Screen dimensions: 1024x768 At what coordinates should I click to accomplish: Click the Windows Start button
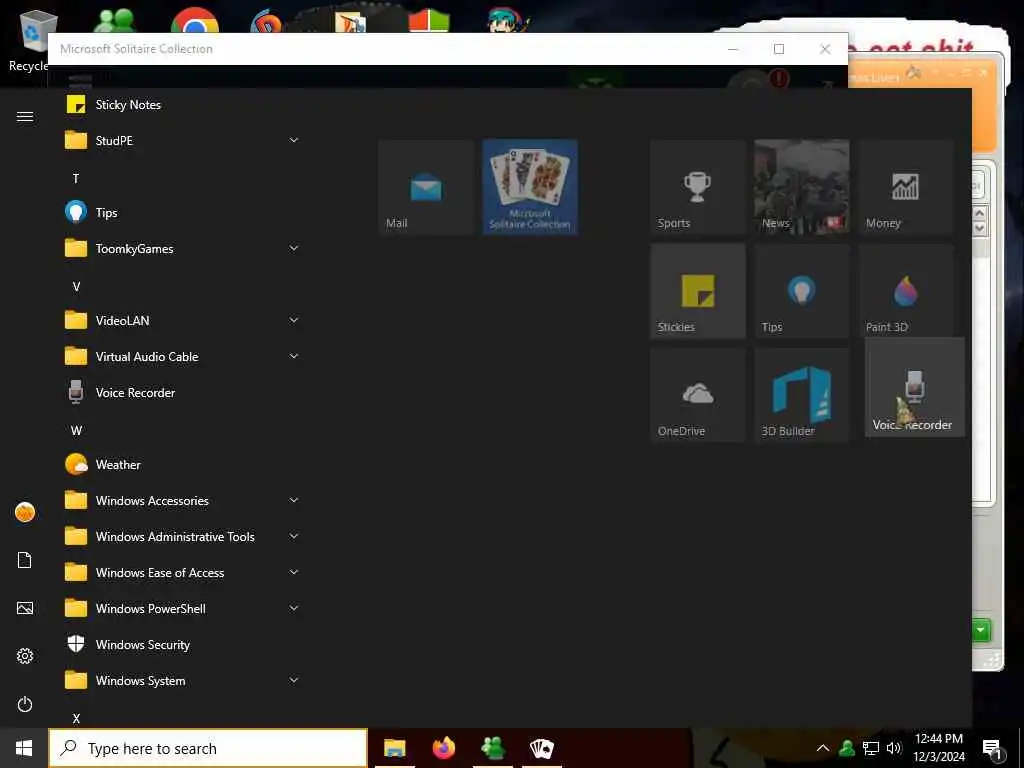tap(24, 748)
